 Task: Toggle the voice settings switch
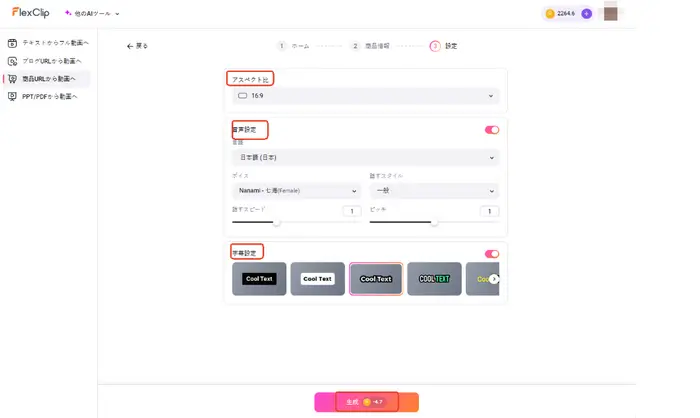pyautogui.click(x=492, y=130)
